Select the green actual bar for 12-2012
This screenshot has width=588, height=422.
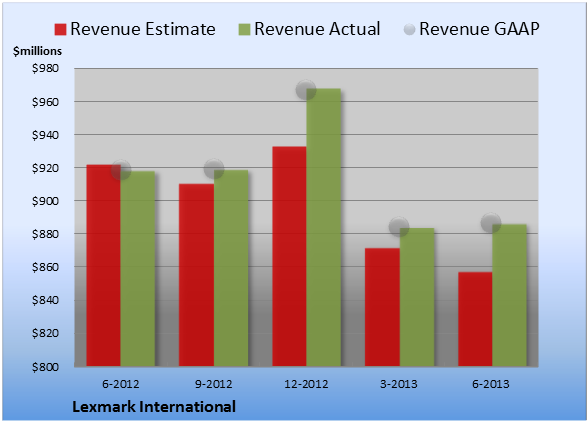pos(324,227)
